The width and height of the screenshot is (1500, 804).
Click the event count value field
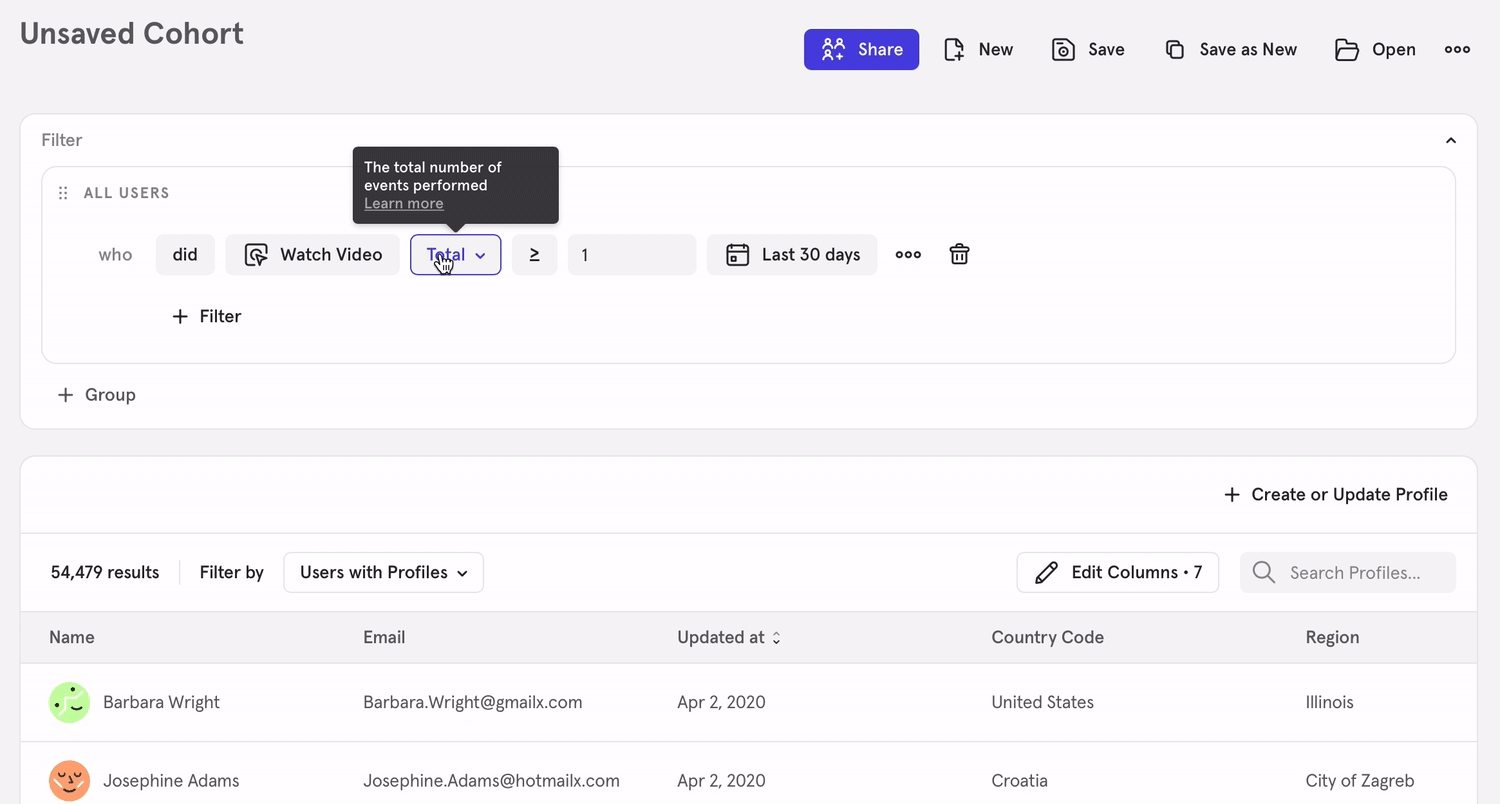(x=631, y=255)
